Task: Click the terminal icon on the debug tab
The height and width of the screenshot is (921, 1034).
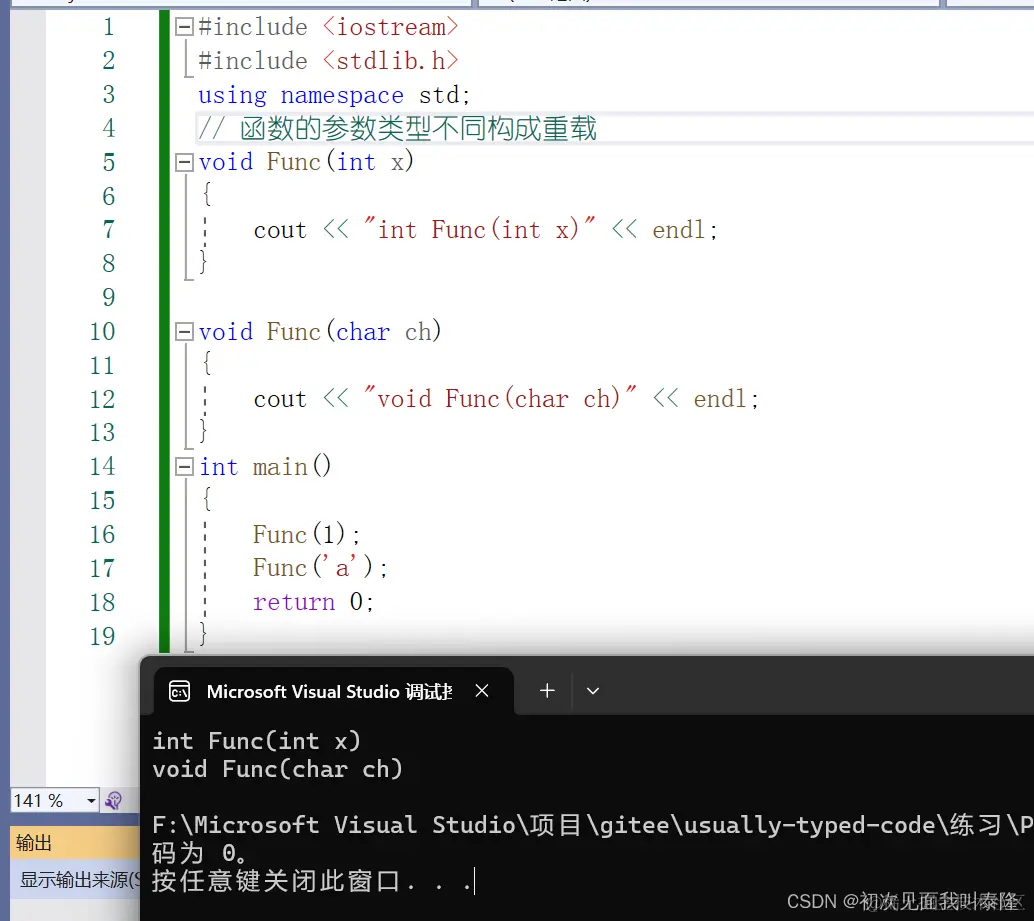Action: pyautogui.click(x=179, y=692)
